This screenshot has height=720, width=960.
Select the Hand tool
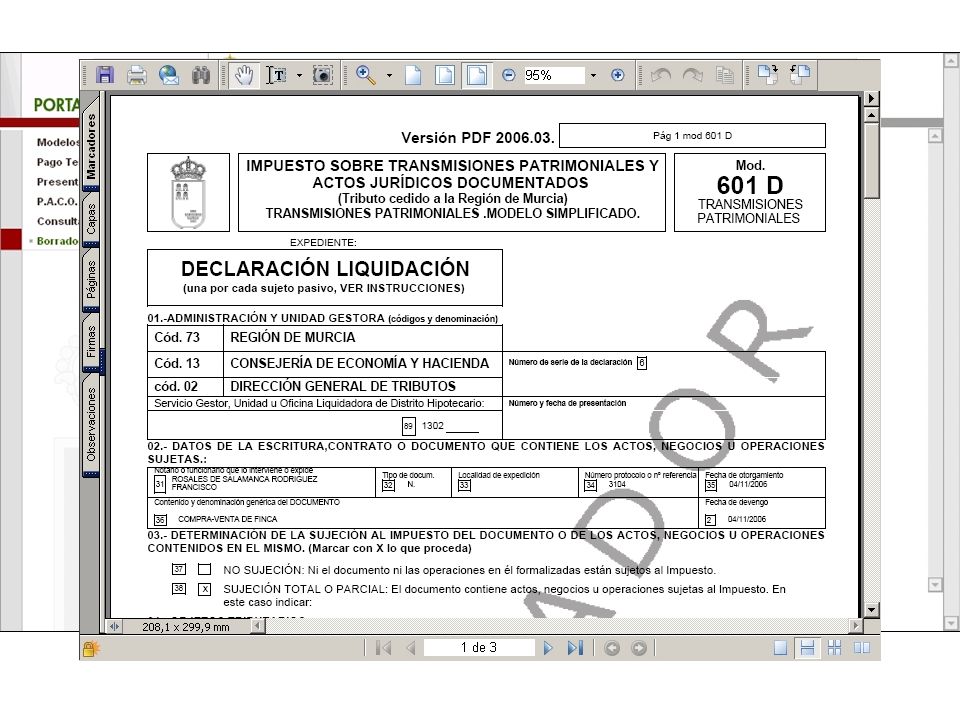[244, 75]
